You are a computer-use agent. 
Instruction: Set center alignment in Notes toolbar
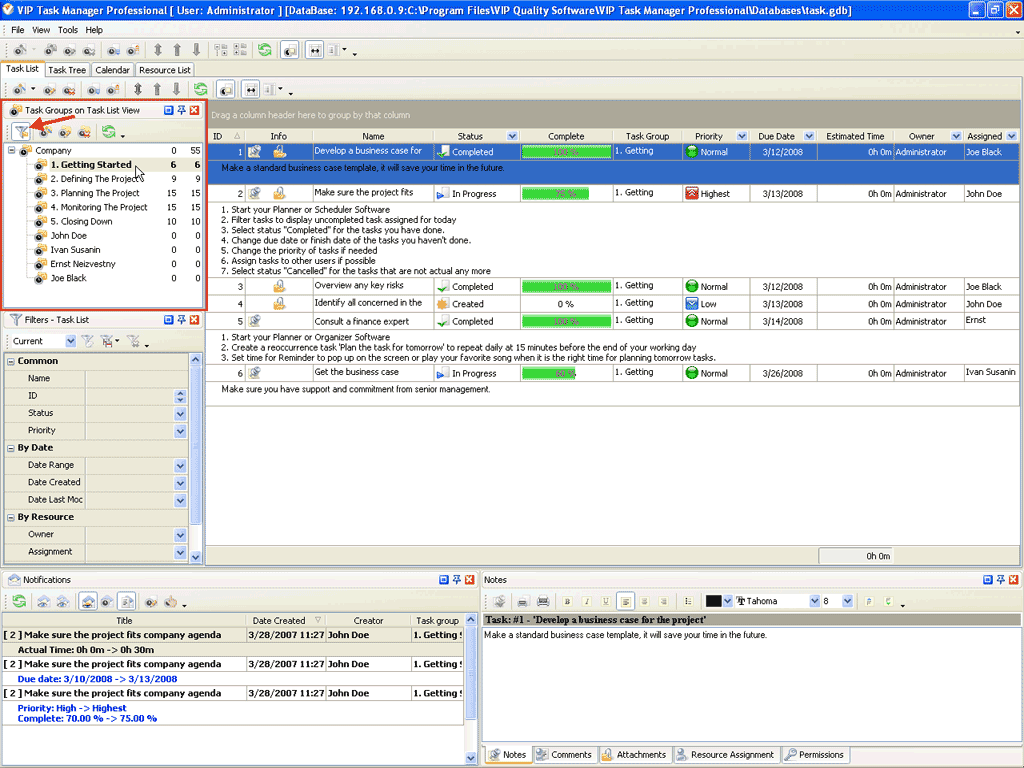click(644, 601)
